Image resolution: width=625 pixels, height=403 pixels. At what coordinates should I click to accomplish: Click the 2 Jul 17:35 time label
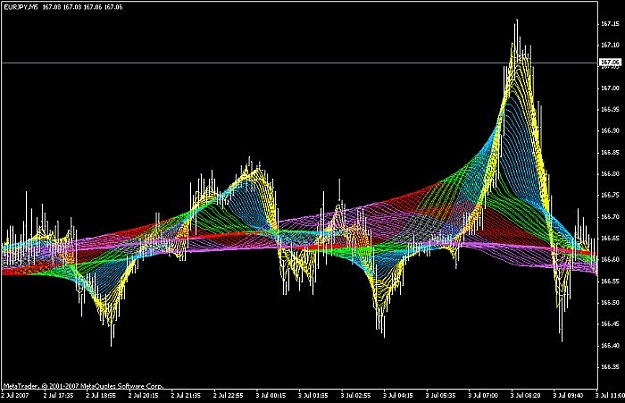click(58, 396)
